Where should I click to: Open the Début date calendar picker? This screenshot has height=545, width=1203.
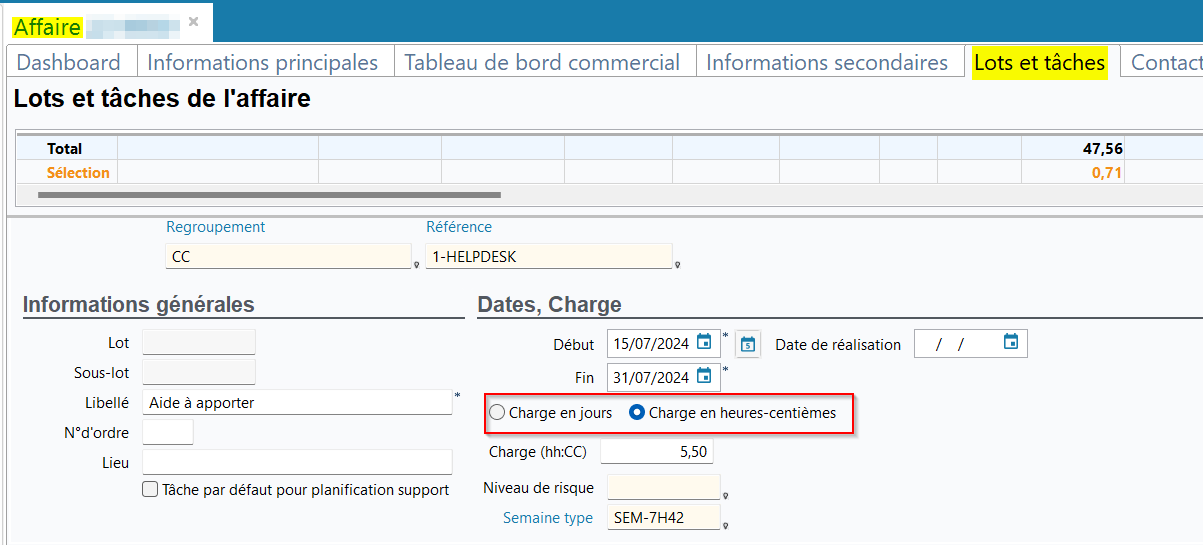tap(704, 343)
